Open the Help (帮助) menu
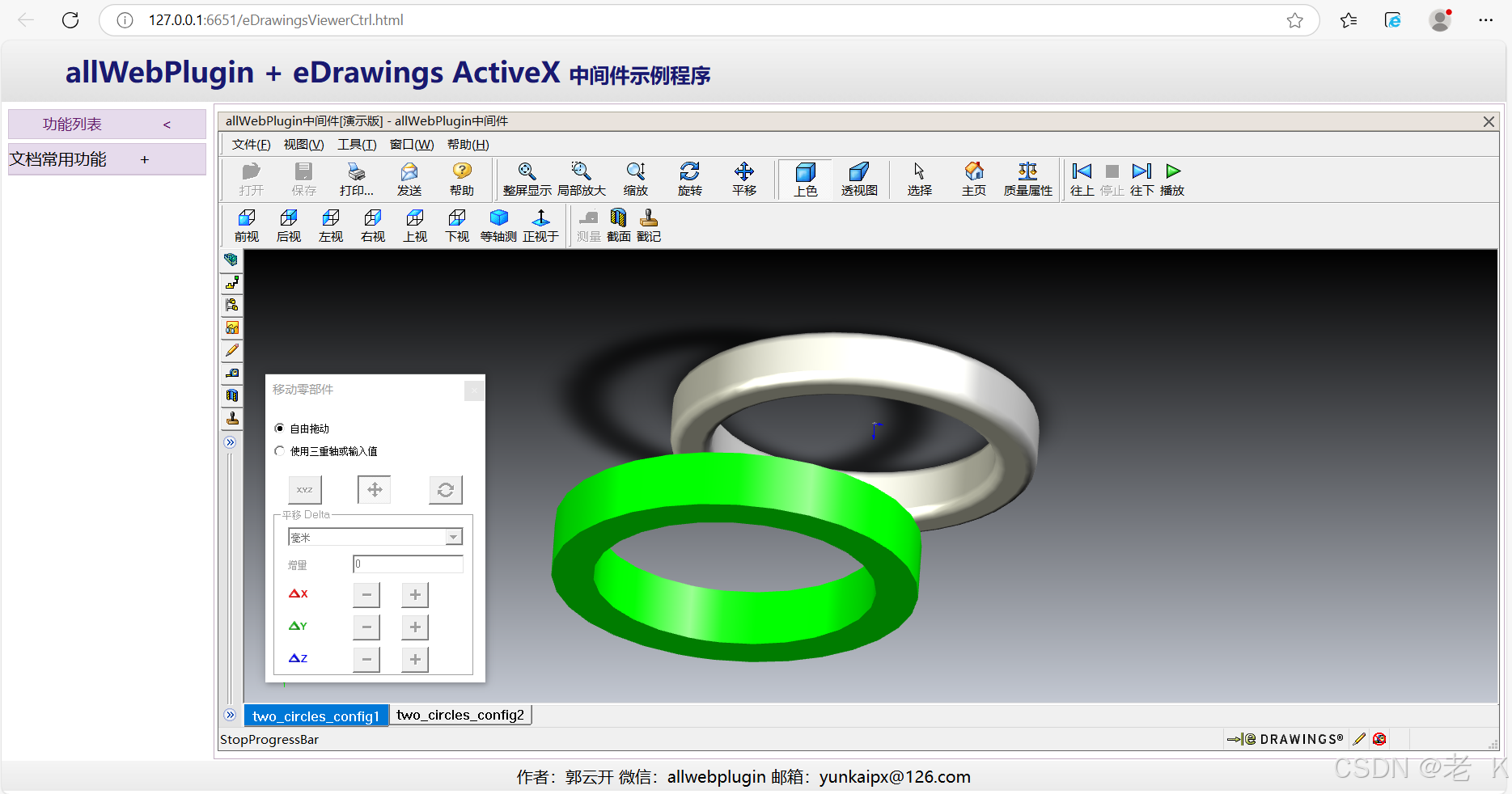Screen dimensions: 1512x794 pyautogui.click(x=468, y=145)
